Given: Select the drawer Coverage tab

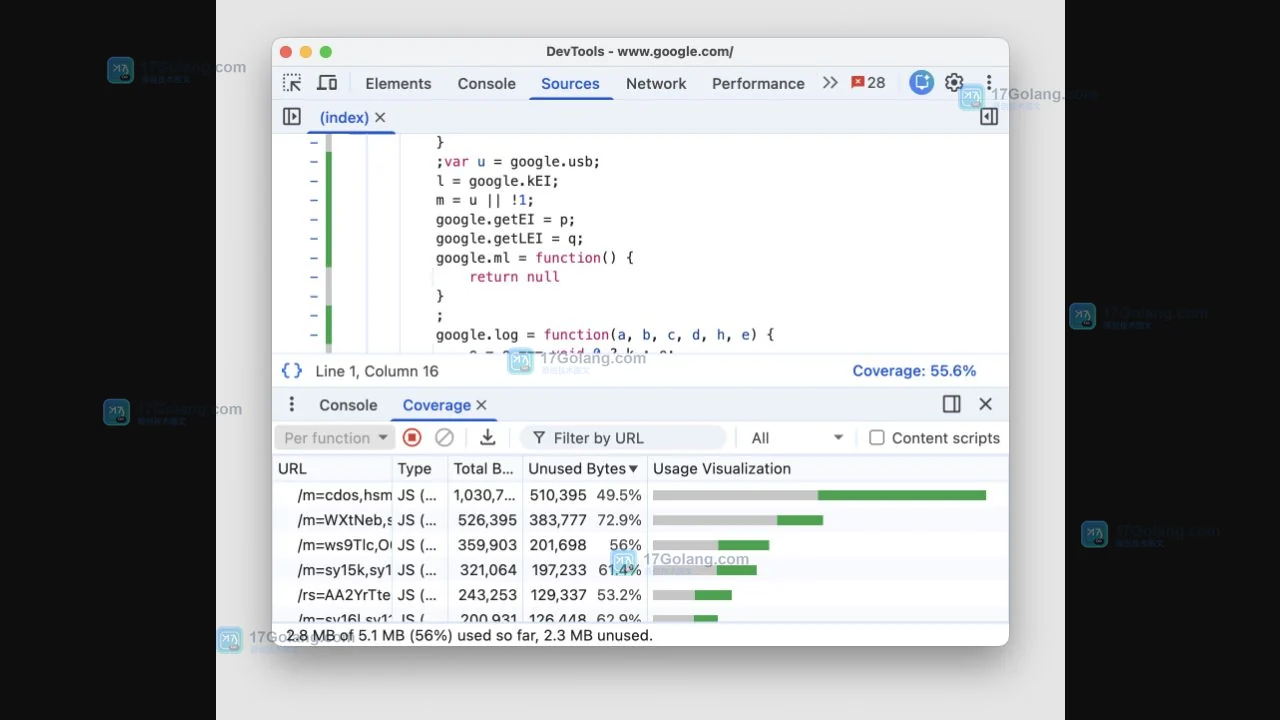Looking at the screenshot, I should [436, 405].
